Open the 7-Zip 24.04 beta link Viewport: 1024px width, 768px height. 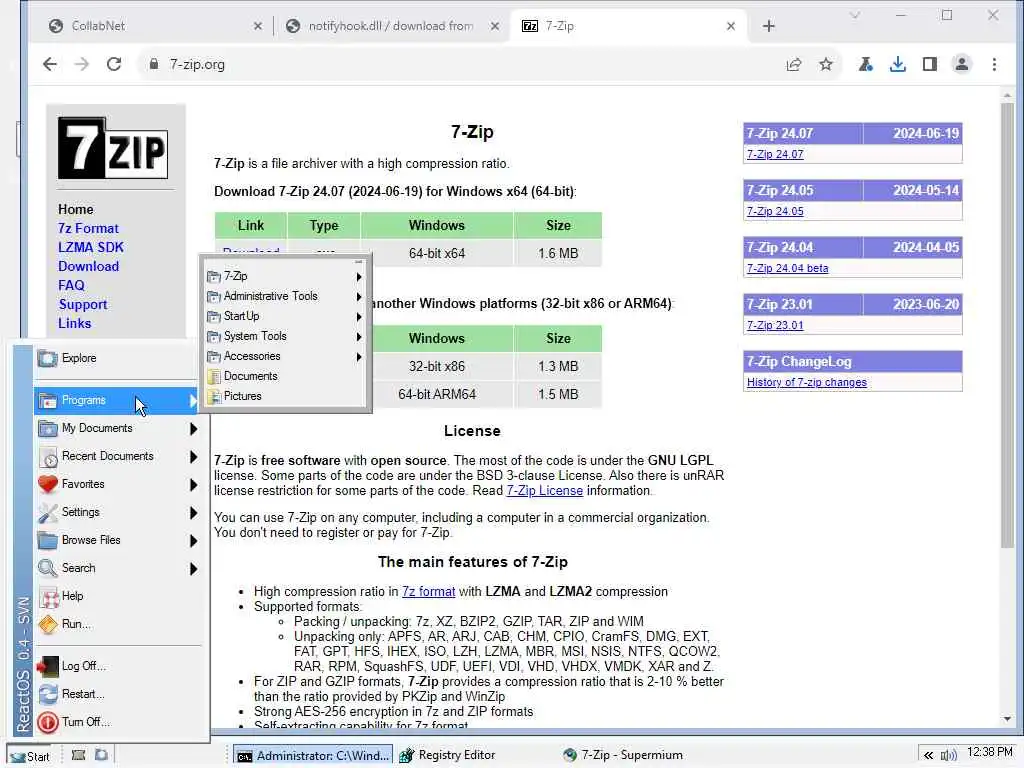point(787,268)
